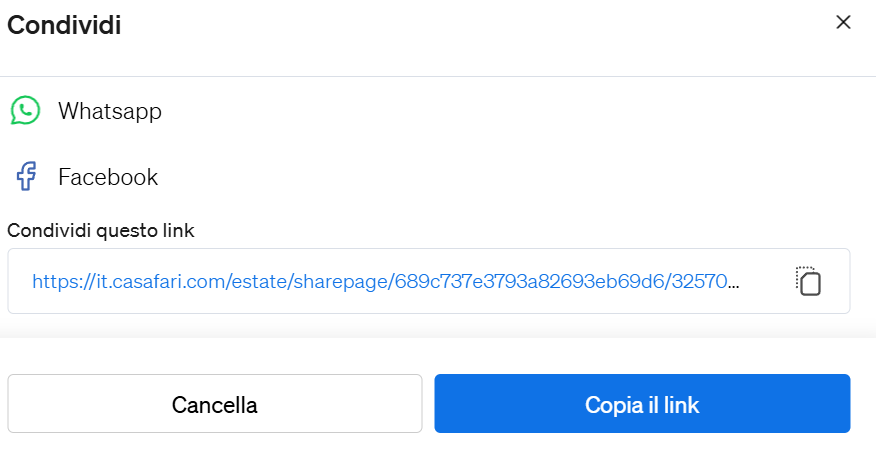Click the truncated ellipsis ending the URL
Viewport: 876px width, 454px height.
[734, 282]
